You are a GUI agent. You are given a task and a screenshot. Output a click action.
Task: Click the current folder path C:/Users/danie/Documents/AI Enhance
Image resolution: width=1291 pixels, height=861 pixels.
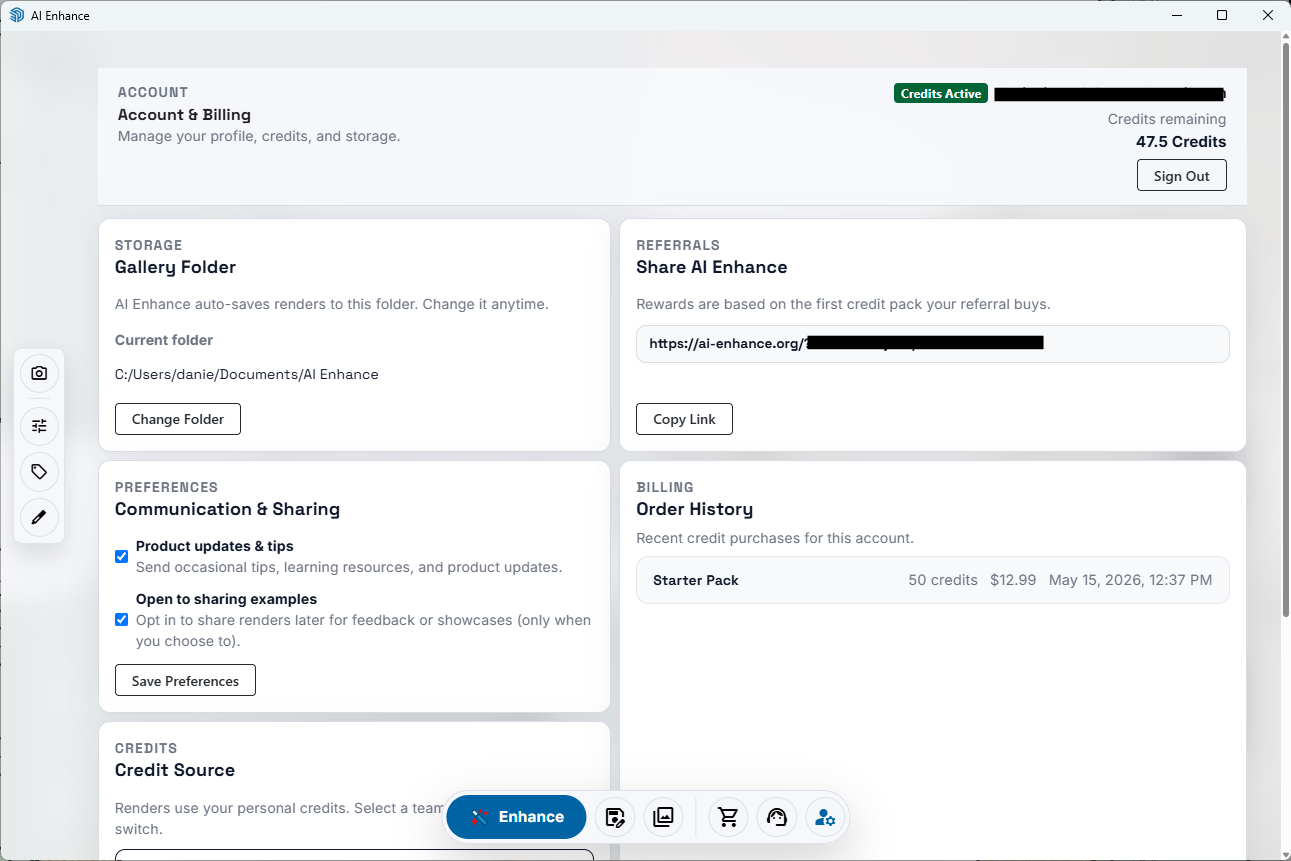(x=247, y=374)
